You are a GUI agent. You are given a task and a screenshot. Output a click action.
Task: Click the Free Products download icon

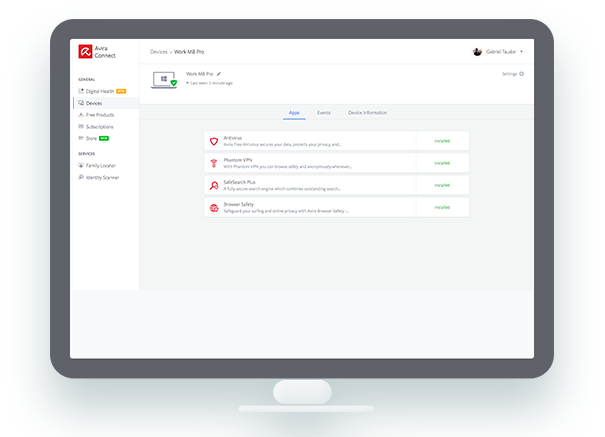(81, 115)
